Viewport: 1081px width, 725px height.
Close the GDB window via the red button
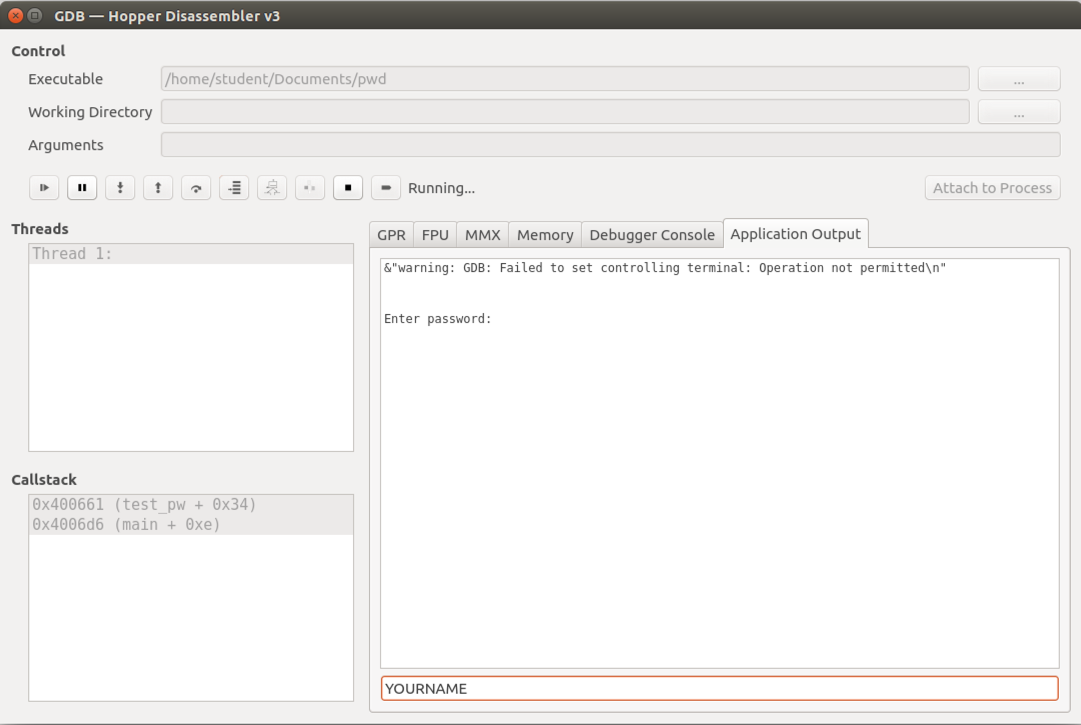click(16, 15)
